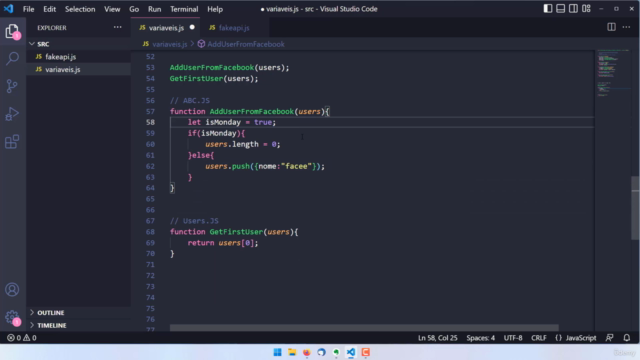Image resolution: width=640 pixels, height=360 pixels.
Task: Open editor more actions ellipsis
Action: 626,27
